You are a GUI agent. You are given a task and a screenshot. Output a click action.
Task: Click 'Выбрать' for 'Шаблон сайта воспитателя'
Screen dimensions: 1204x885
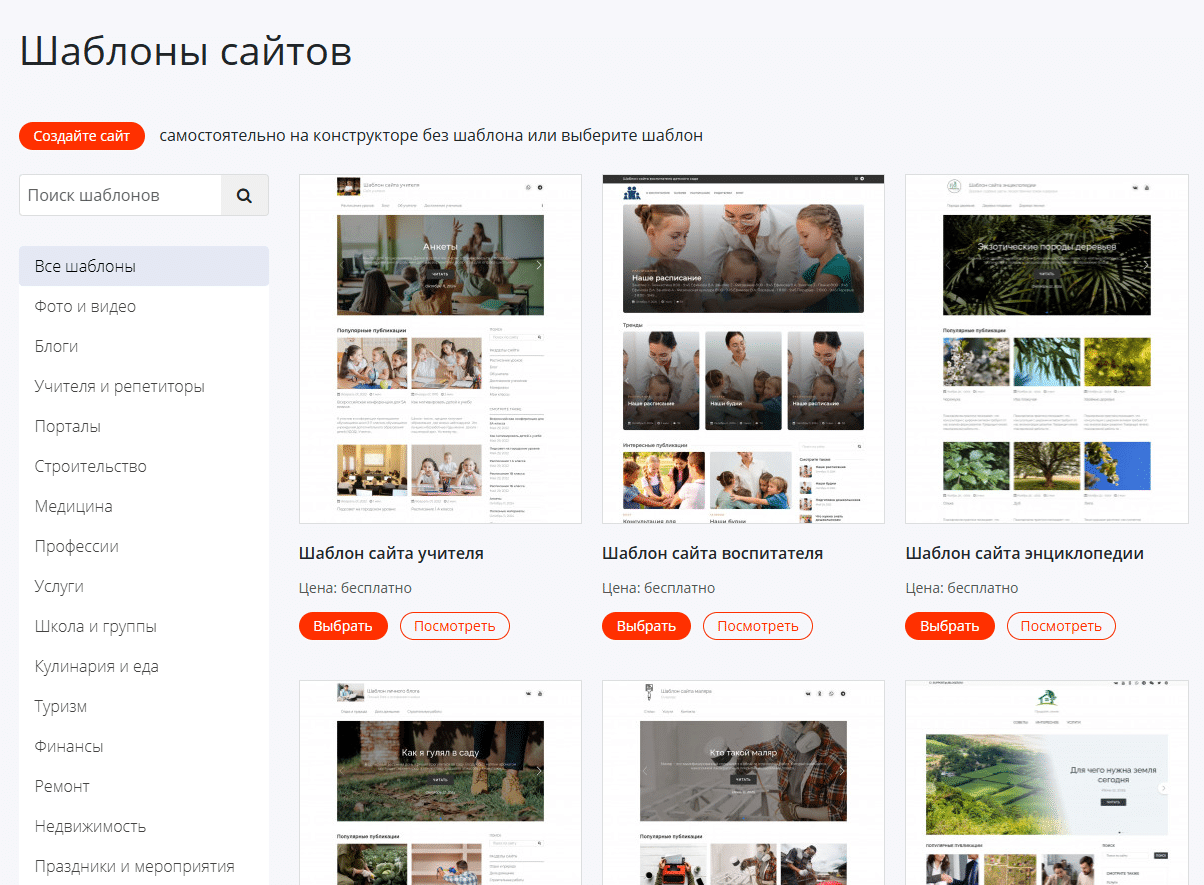pos(646,626)
